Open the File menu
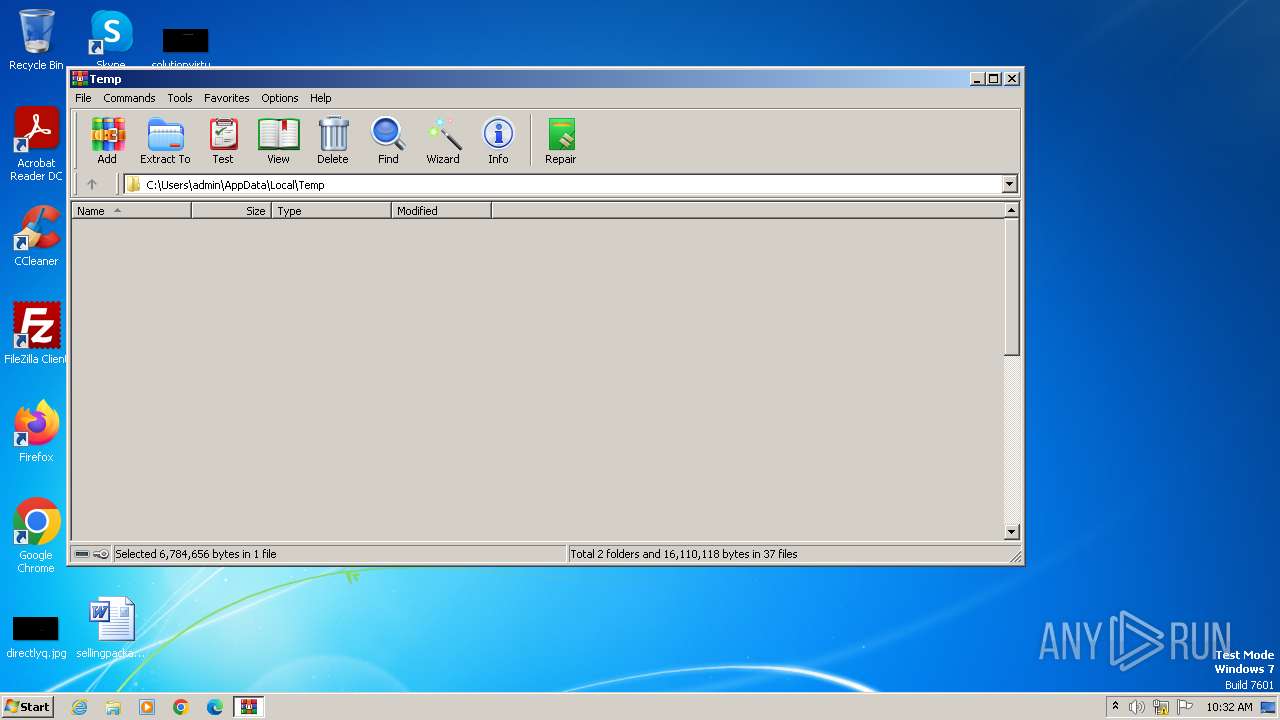1280x720 pixels. tap(83, 98)
